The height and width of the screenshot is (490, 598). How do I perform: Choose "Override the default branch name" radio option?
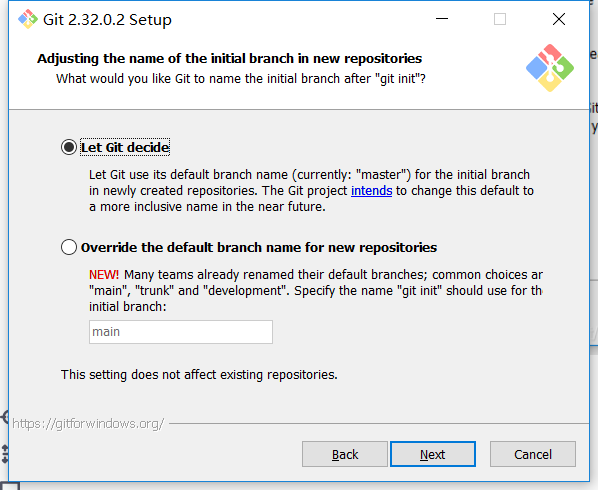click(69, 247)
